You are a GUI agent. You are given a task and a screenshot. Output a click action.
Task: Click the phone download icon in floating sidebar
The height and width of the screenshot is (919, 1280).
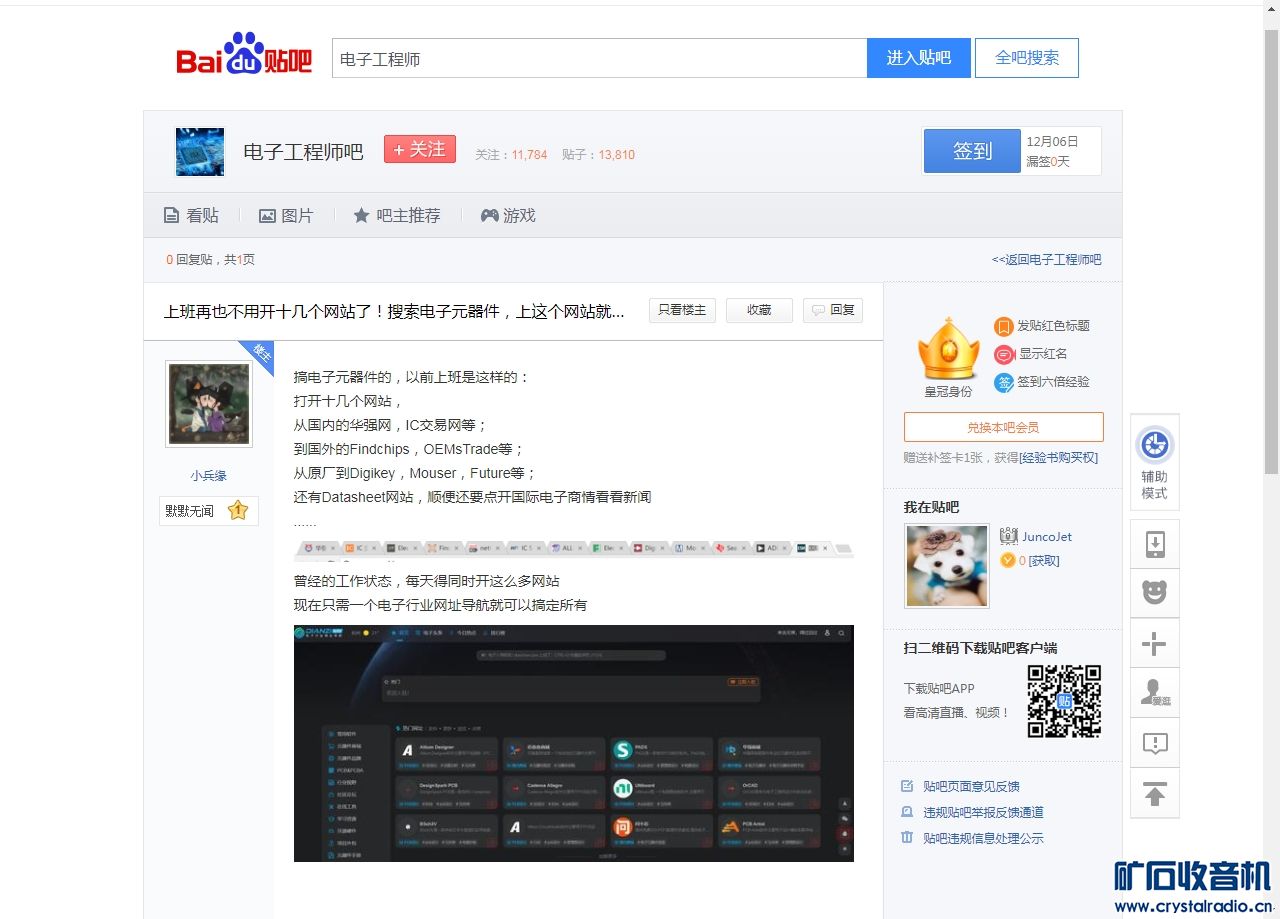(x=1155, y=545)
